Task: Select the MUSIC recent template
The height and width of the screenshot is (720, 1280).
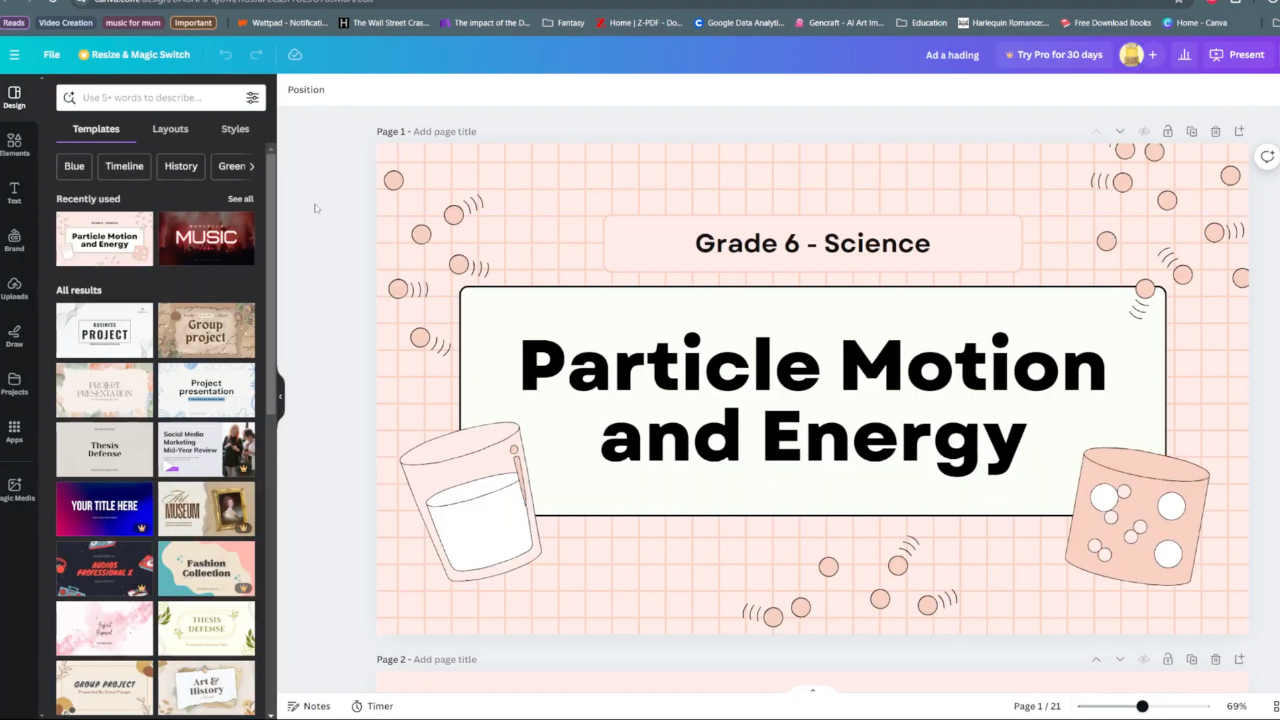Action: pyautogui.click(x=206, y=238)
